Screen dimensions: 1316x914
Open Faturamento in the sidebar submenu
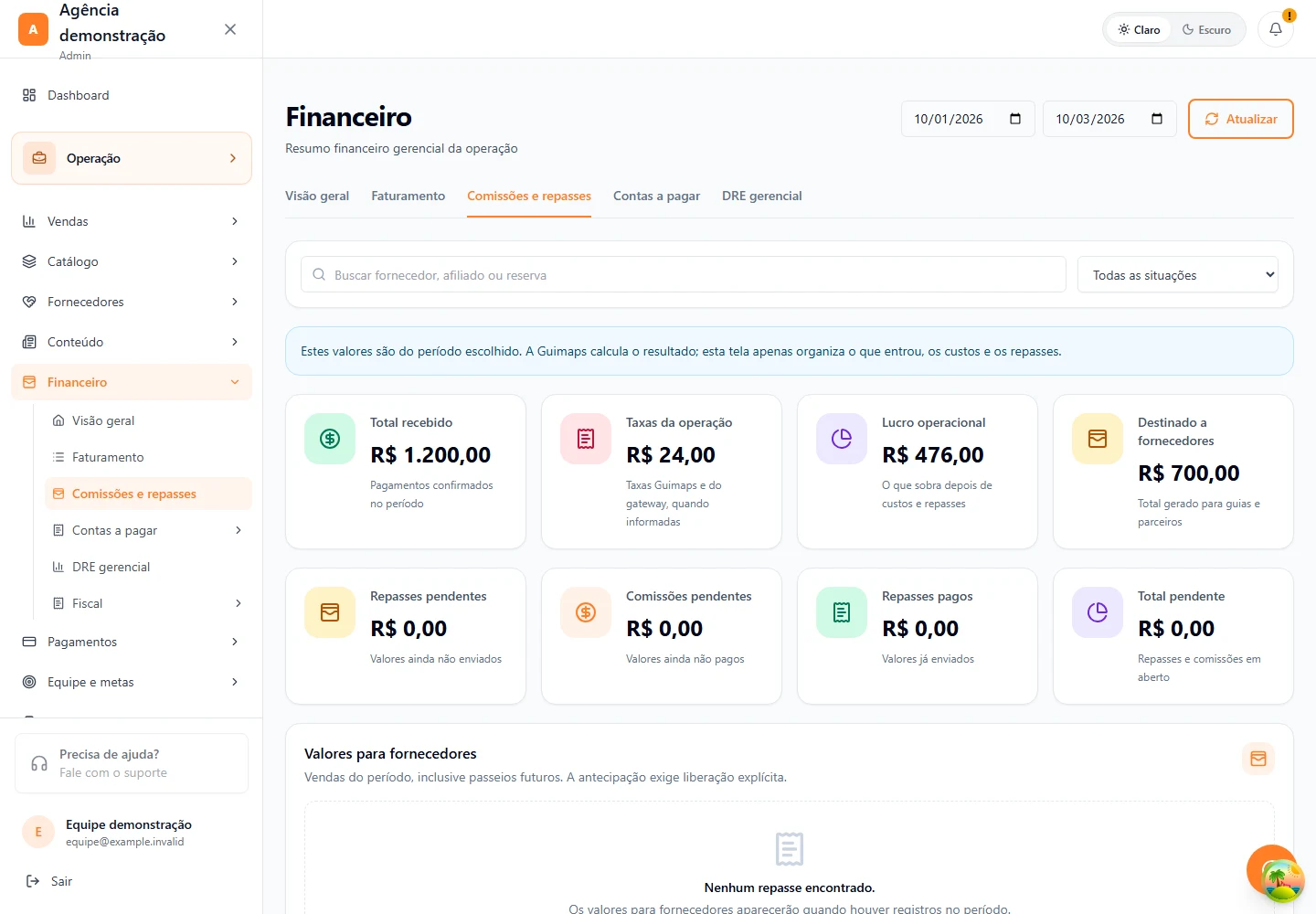[148, 457]
